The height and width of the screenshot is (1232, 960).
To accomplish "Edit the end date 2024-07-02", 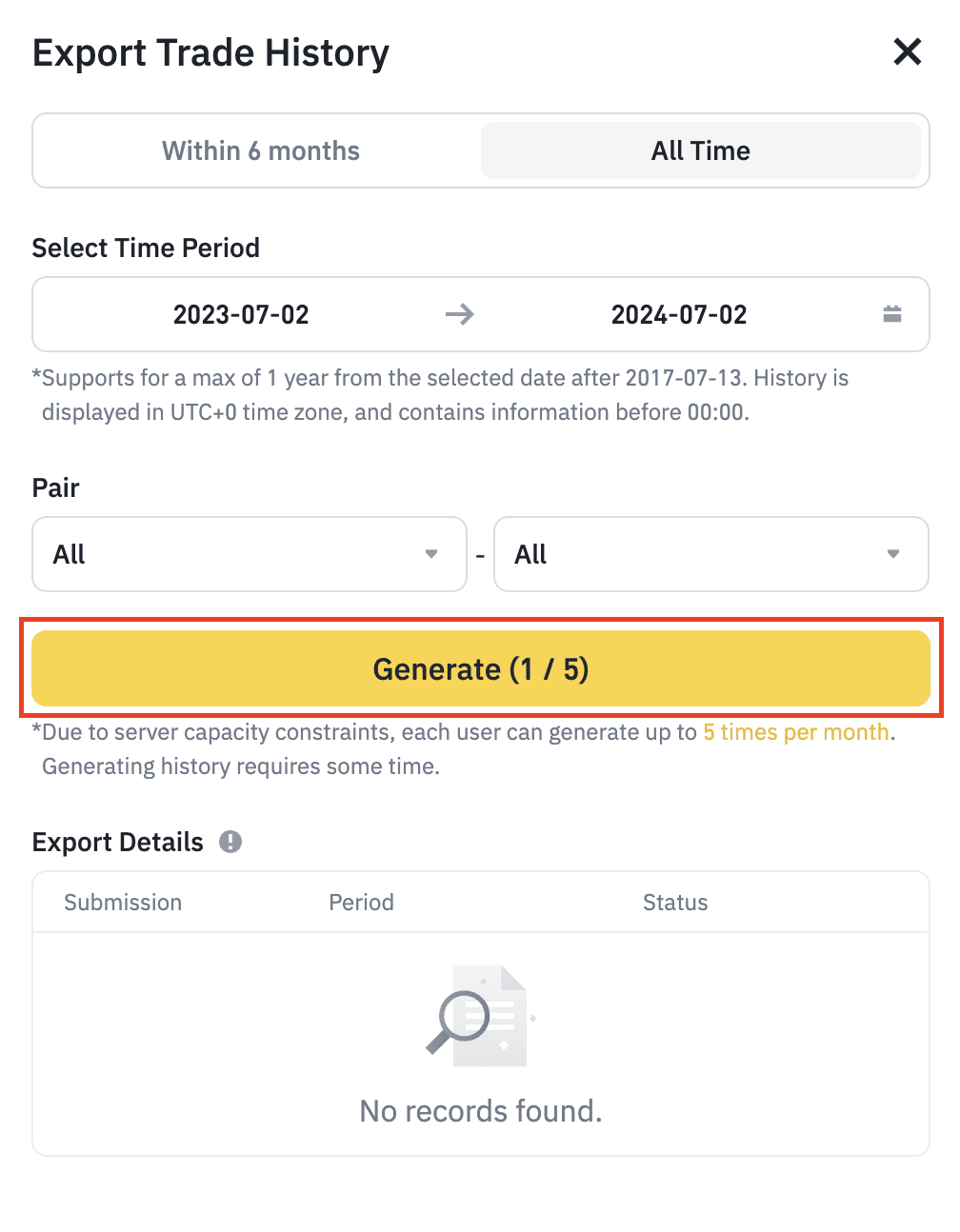I will [x=678, y=314].
